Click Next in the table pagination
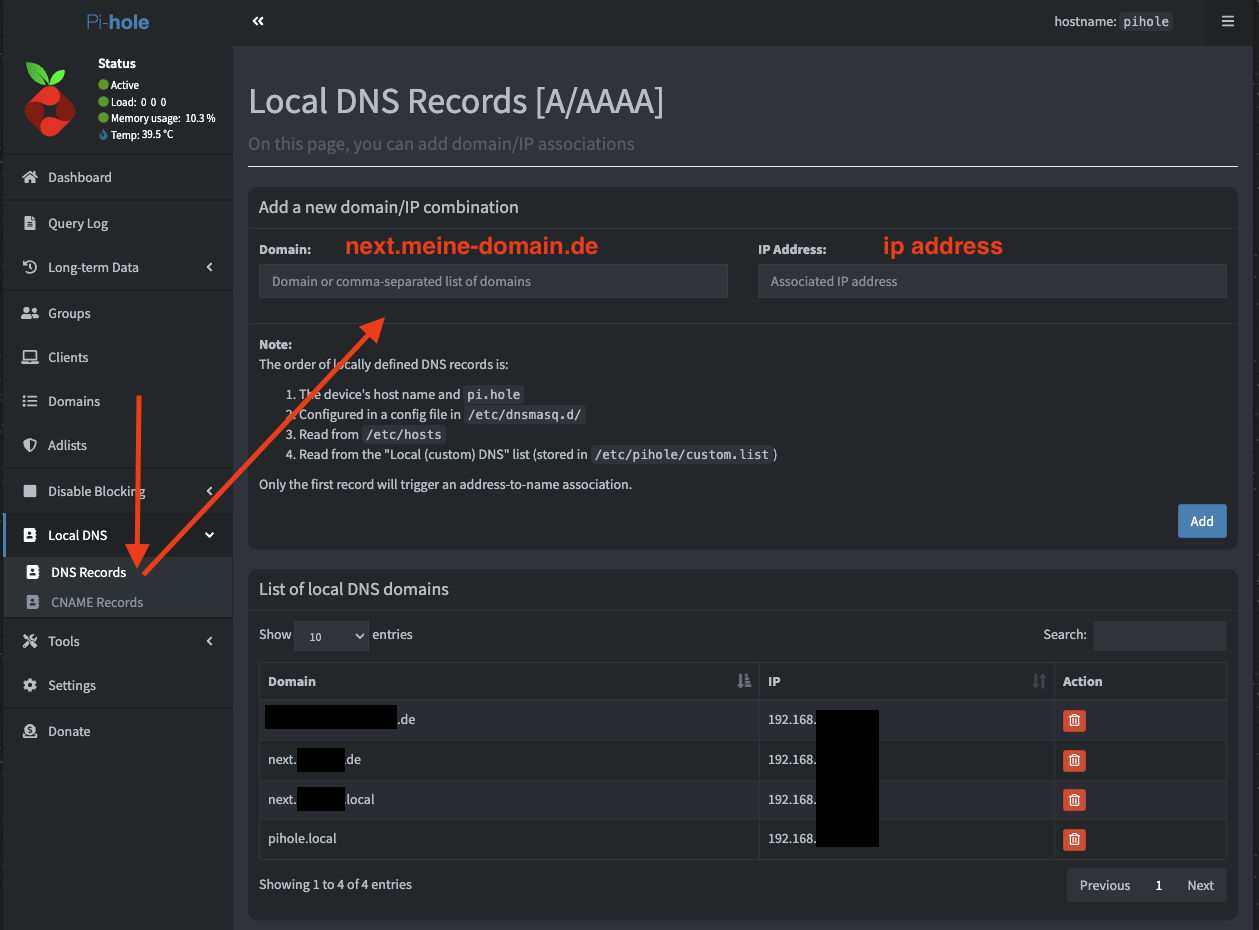The width and height of the screenshot is (1259, 930). (x=1200, y=885)
